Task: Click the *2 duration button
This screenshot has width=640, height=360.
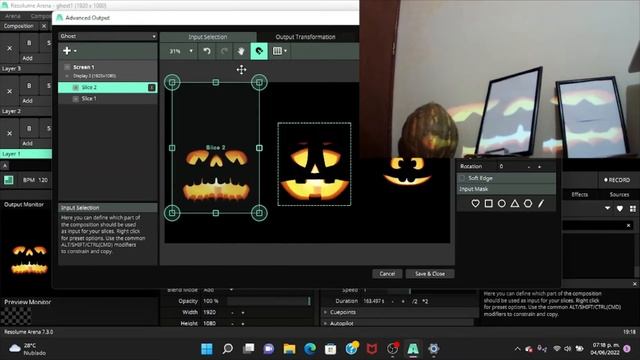Action: point(425,301)
